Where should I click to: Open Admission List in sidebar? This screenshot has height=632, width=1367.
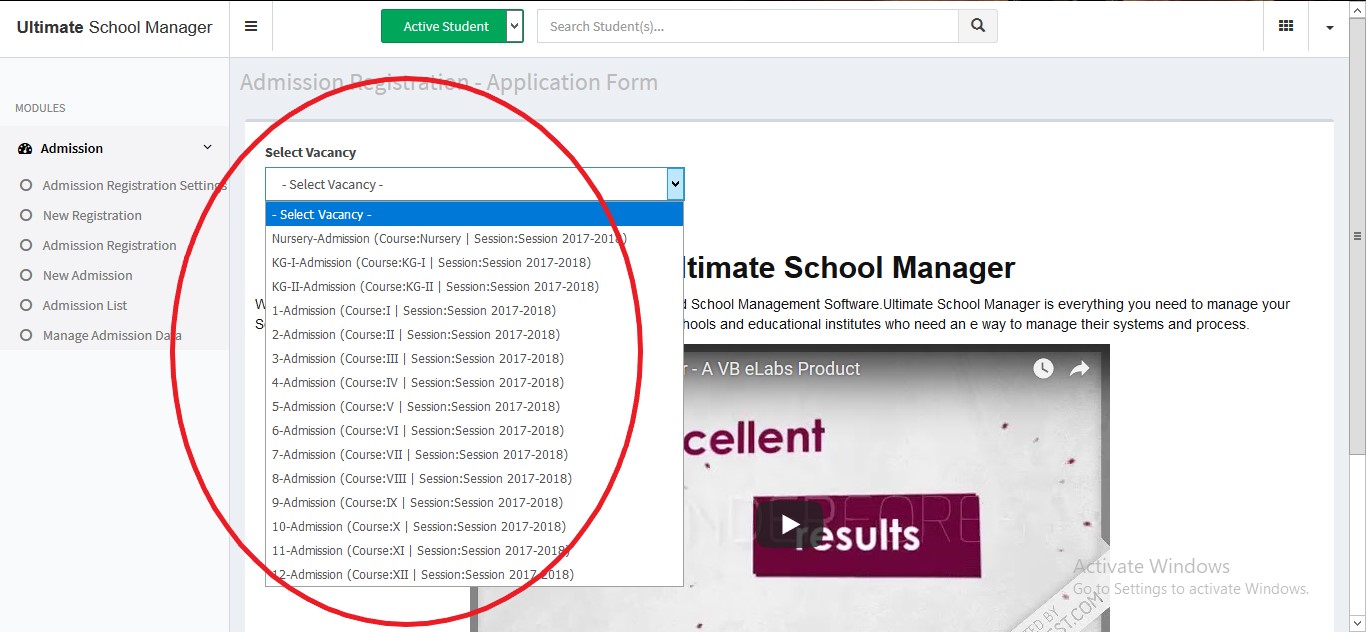pos(85,305)
